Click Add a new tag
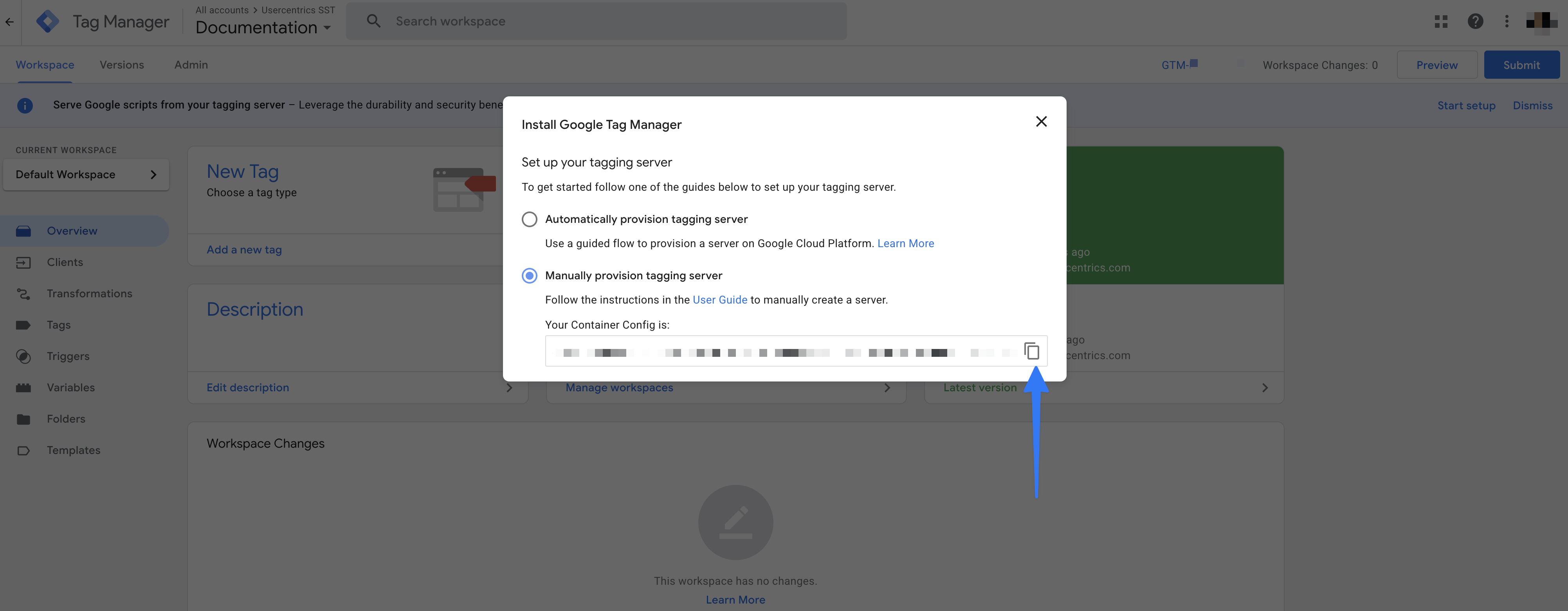Viewport: 1568px width, 611px height. pyautogui.click(x=244, y=250)
